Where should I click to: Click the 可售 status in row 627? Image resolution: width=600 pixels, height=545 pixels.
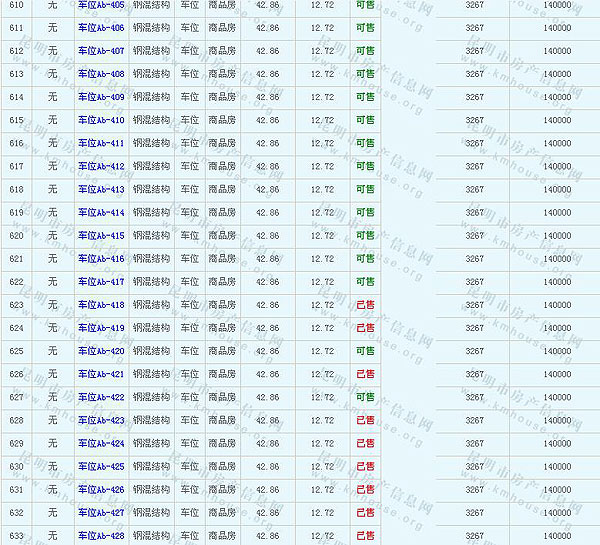click(x=365, y=397)
